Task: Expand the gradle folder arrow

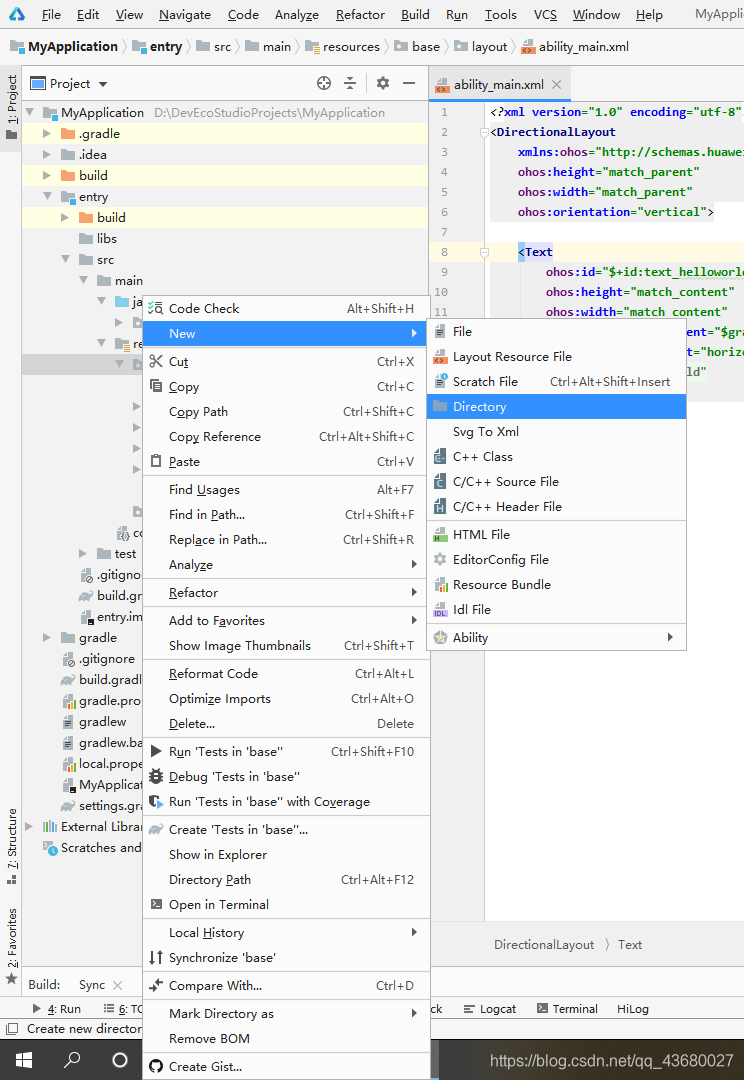Action: point(47,637)
